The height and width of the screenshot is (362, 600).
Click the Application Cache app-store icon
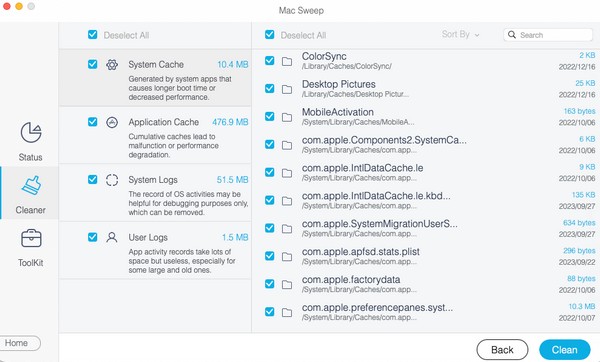click(112, 122)
